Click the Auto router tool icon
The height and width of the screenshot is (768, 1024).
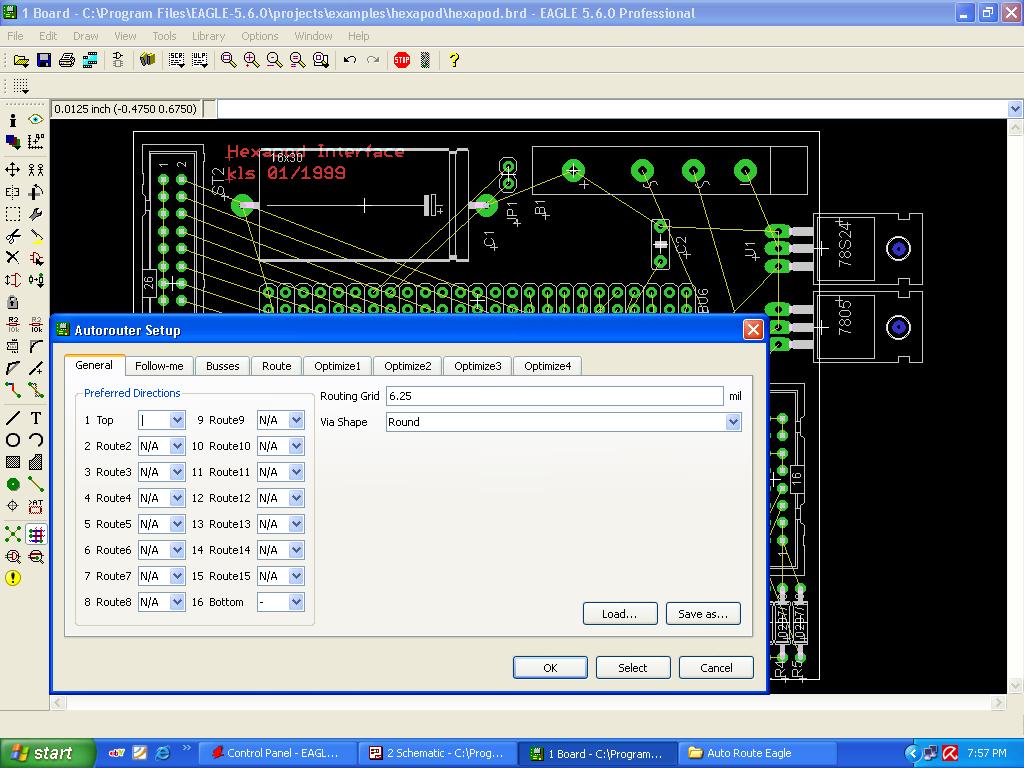[x=36, y=535]
